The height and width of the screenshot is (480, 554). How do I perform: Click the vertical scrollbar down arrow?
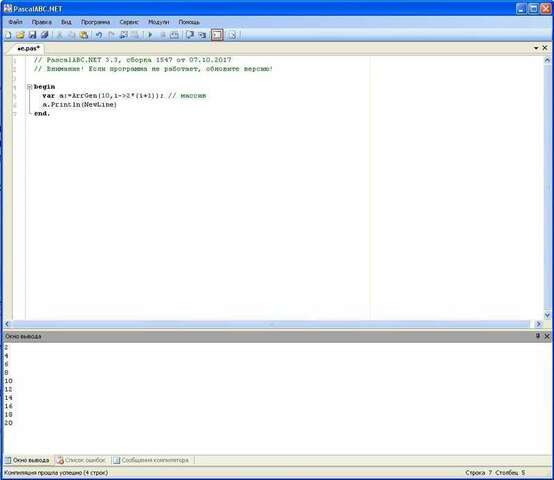click(547, 315)
